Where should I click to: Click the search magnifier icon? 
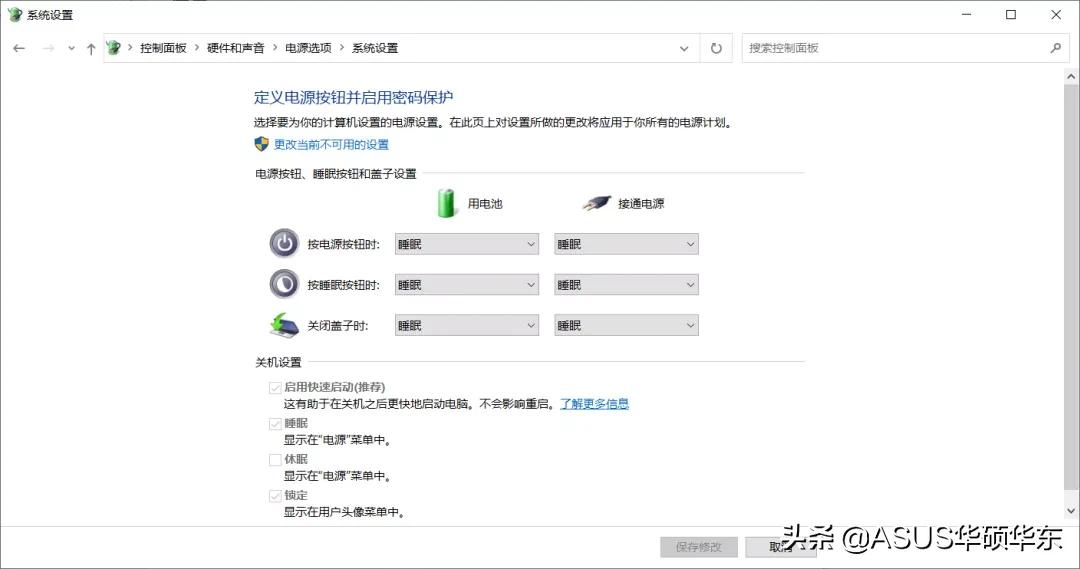pos(1055,48)
